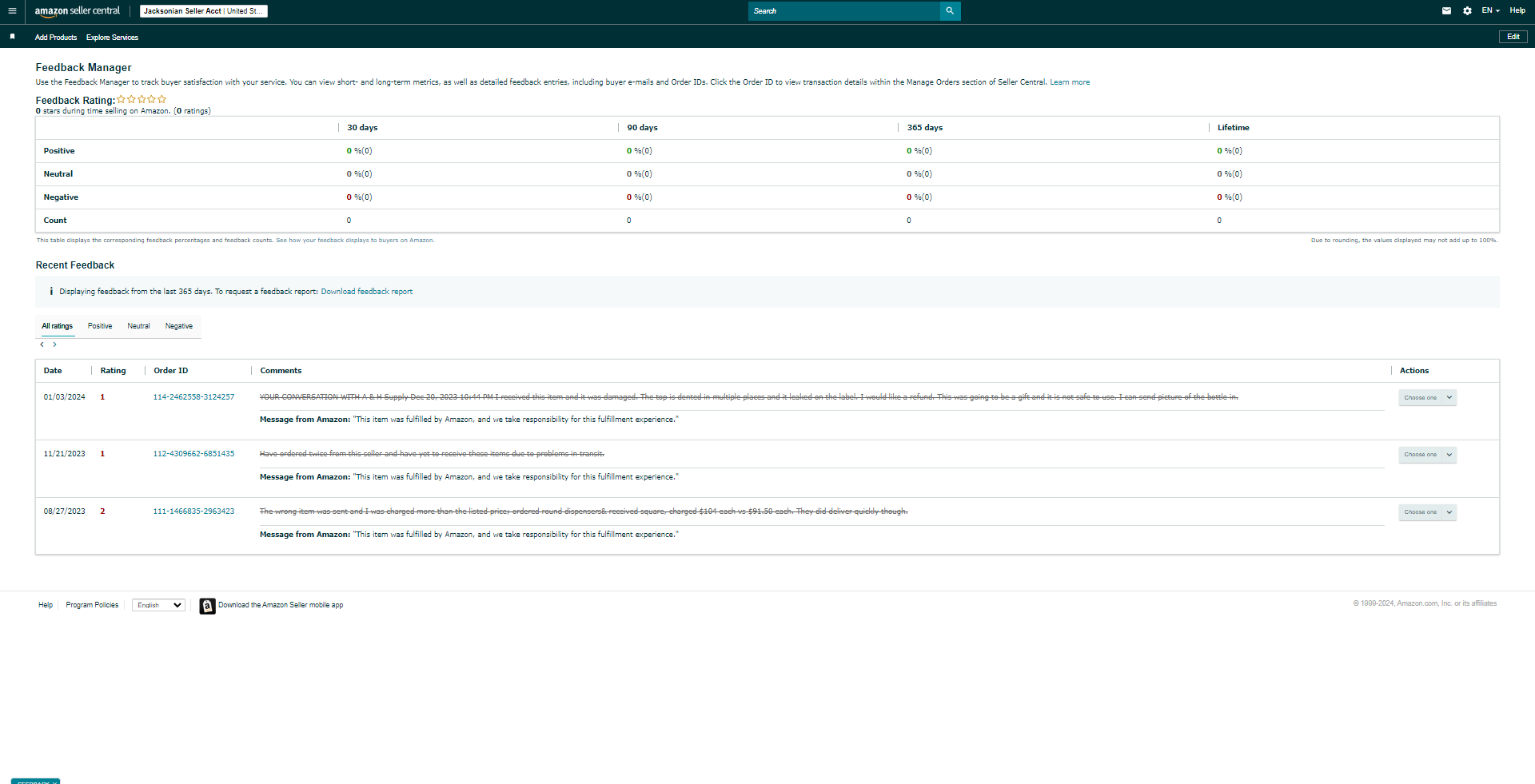Viewport: 1535px width, 784px height.
Task: Open the hamburger navigation menu
Action: click(12, 11)
